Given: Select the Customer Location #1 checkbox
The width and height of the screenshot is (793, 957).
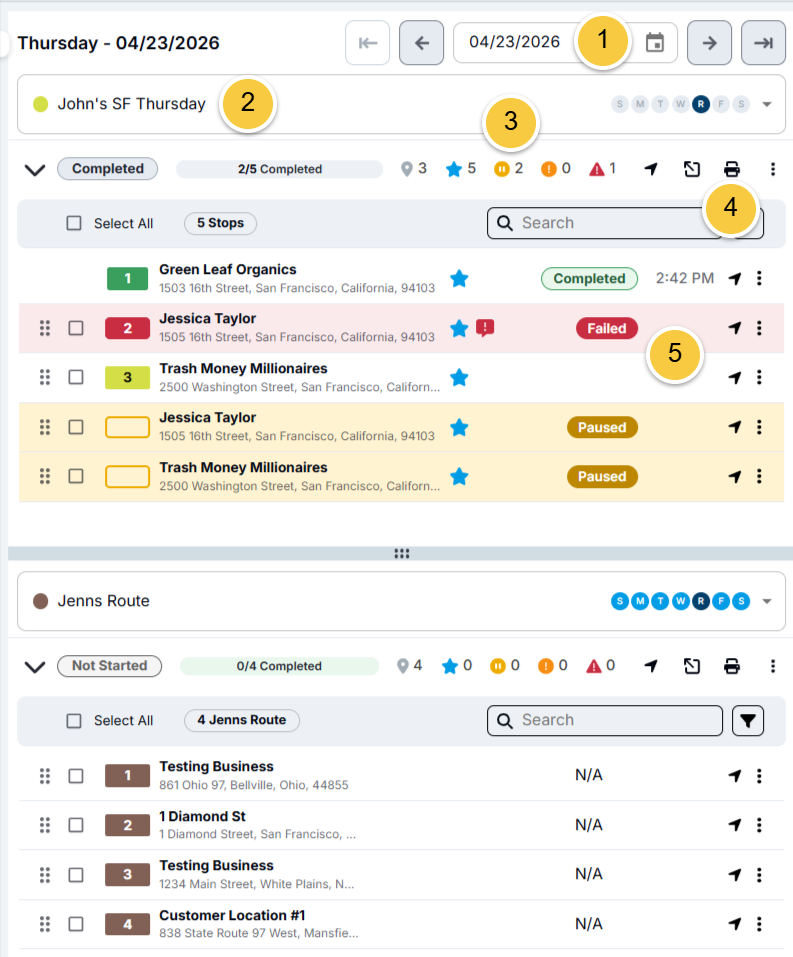Looking at the screenshot, I should [76, 924].
